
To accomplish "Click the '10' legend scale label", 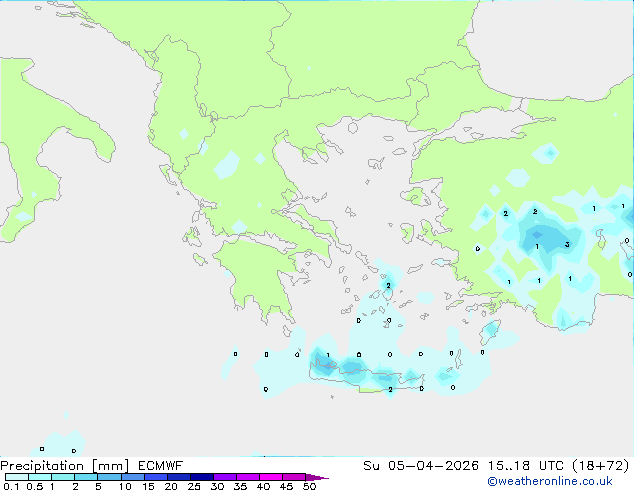I will [125, 486].
